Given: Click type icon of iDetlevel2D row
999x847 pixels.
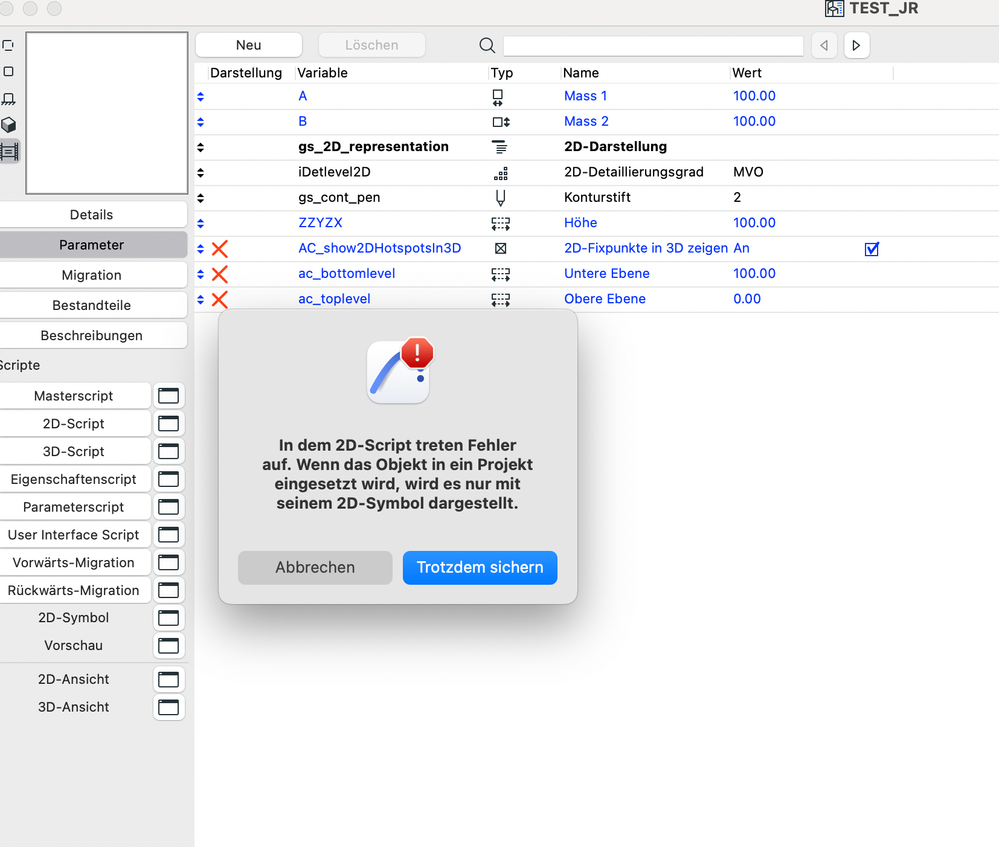Looking at the screenshot, I should (x=501, y=173).
